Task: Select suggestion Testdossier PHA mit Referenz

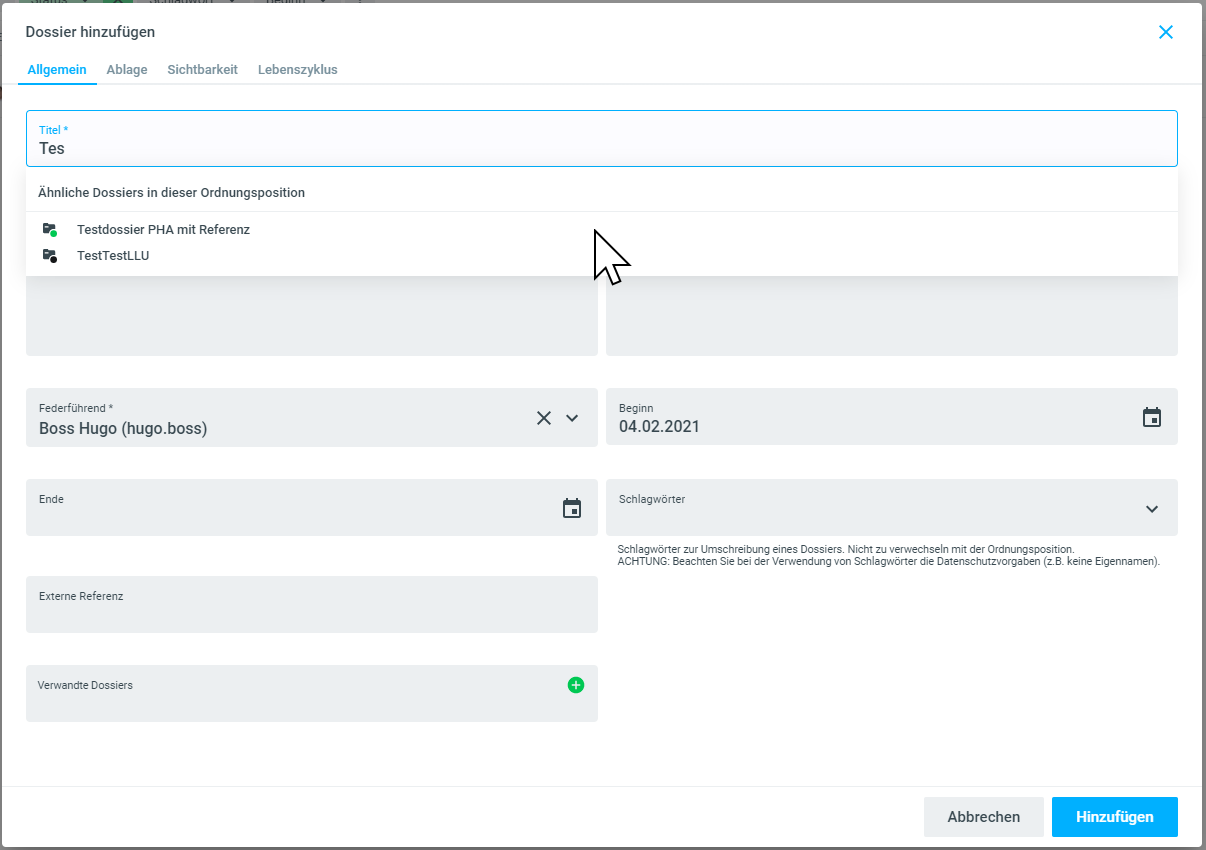Action: (x=163, y=230)
